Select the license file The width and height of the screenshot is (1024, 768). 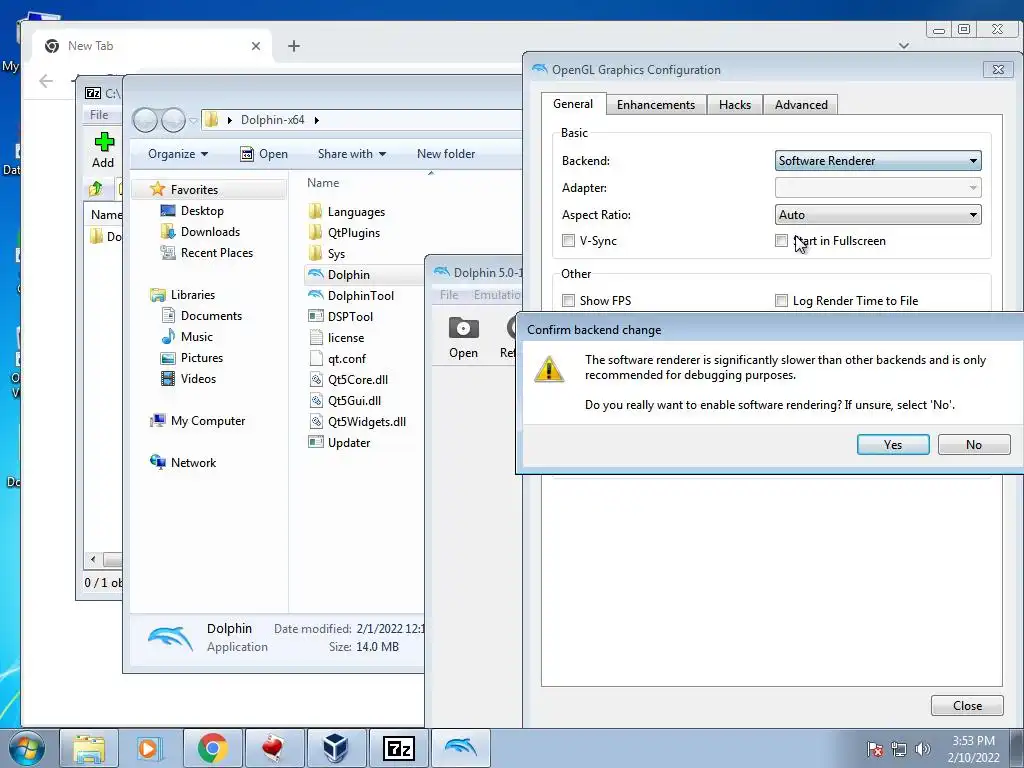pos(345,338)
